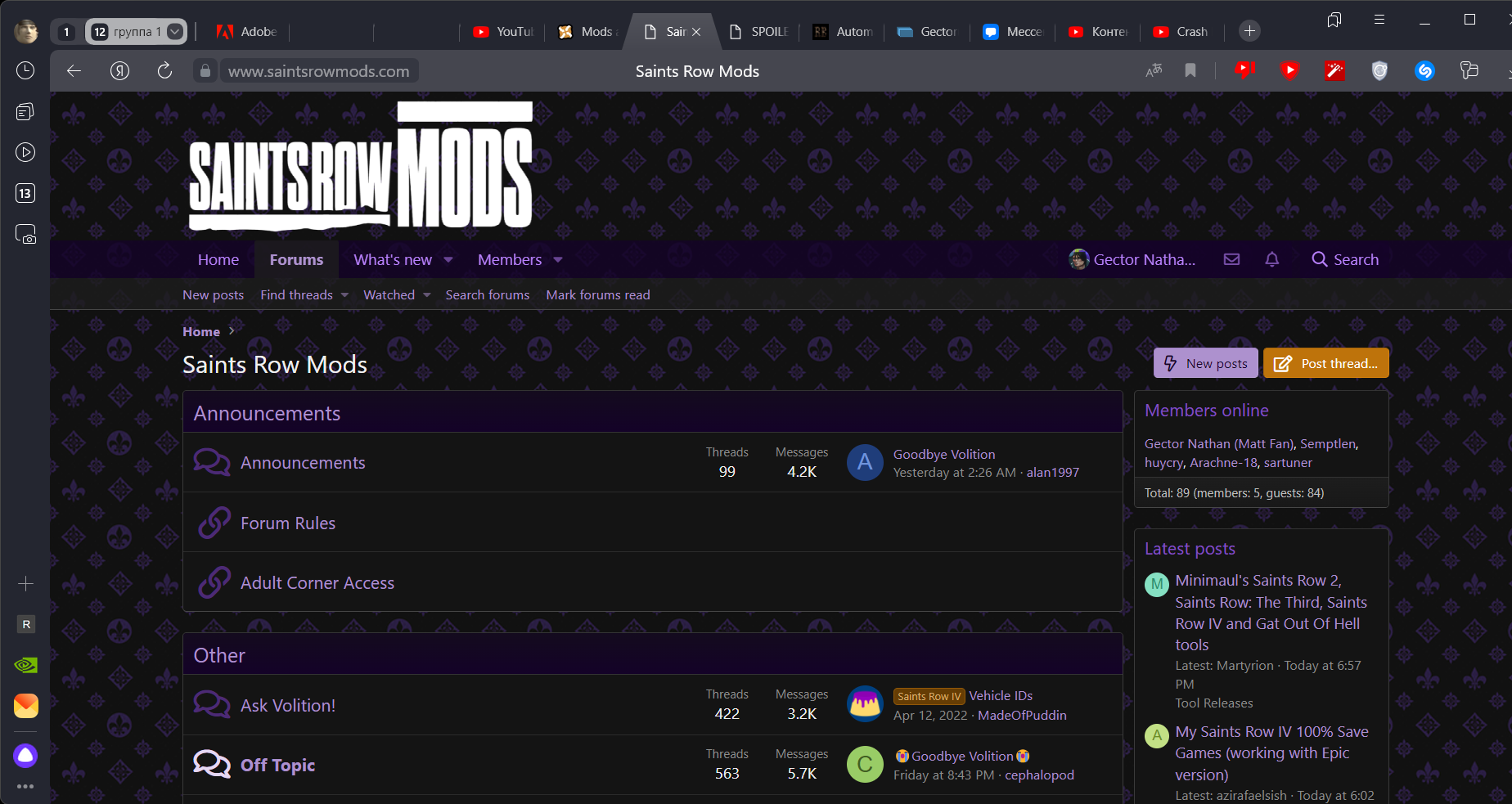Open alan1997 user avatar A
Viewport: 1512px width, 804px height.
[x=865, y=463]
